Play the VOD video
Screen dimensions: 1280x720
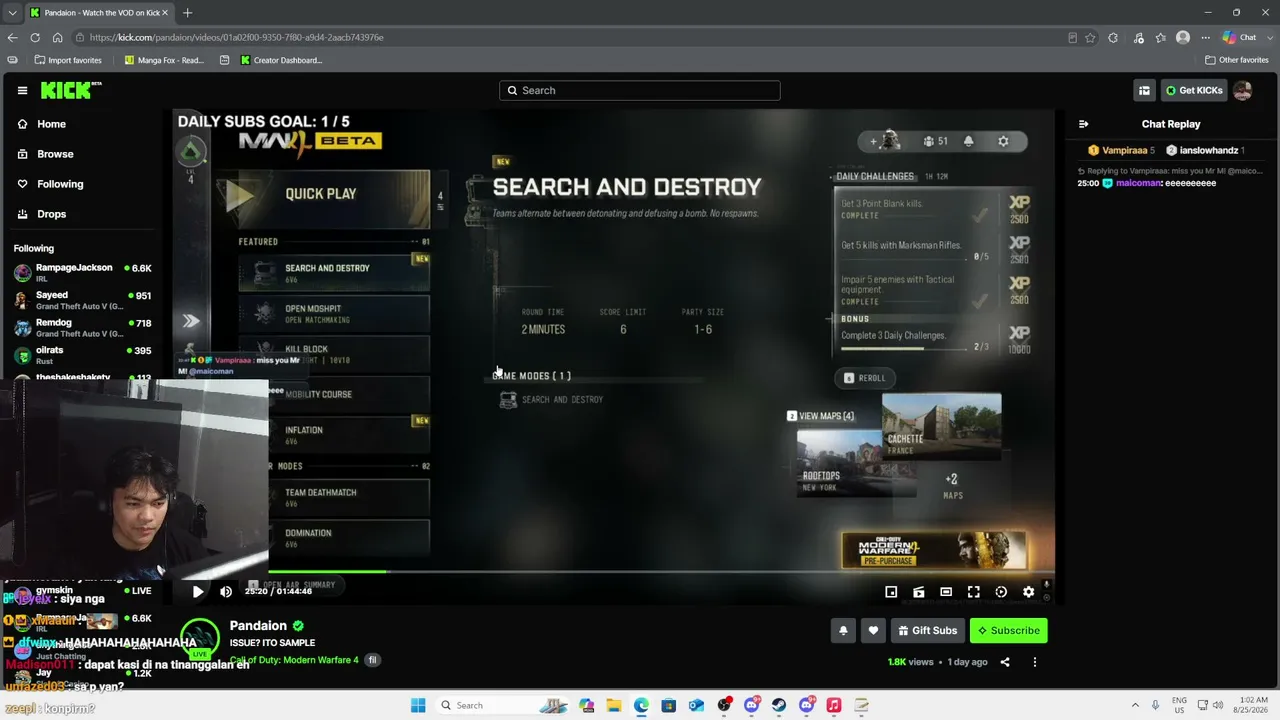pos(198,591)
